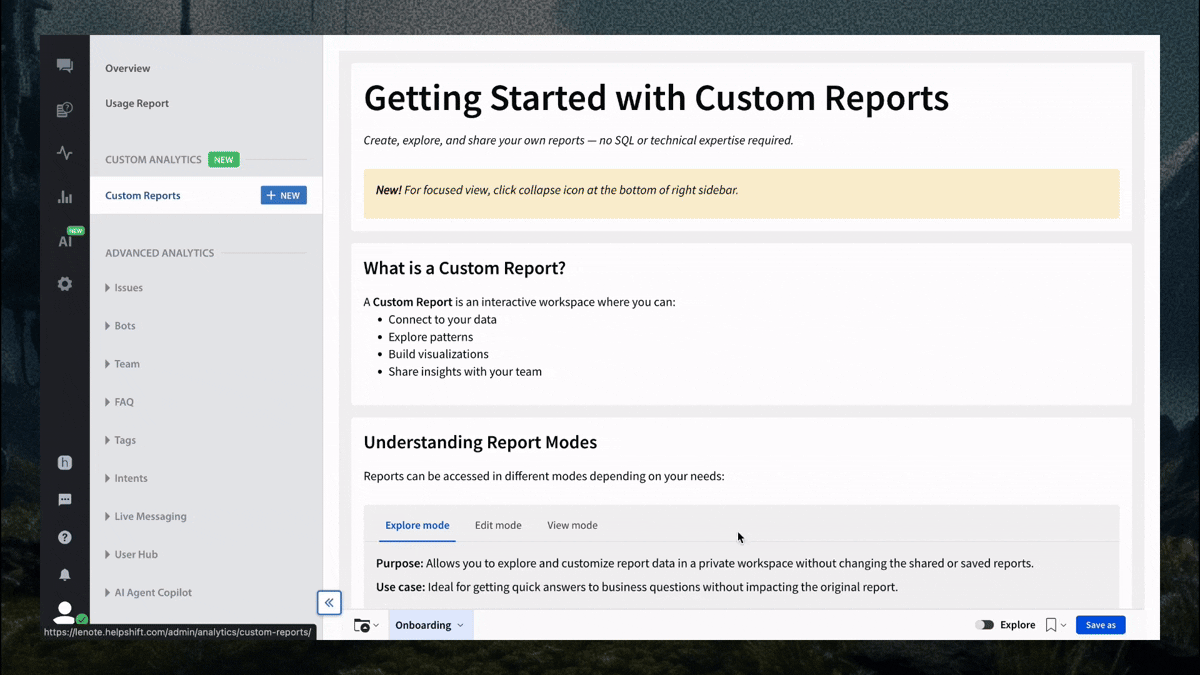Click the 'Purpose:' description line
This screenshot has width=1200, height=675.
pyautogui.click(x=705, y=564)
